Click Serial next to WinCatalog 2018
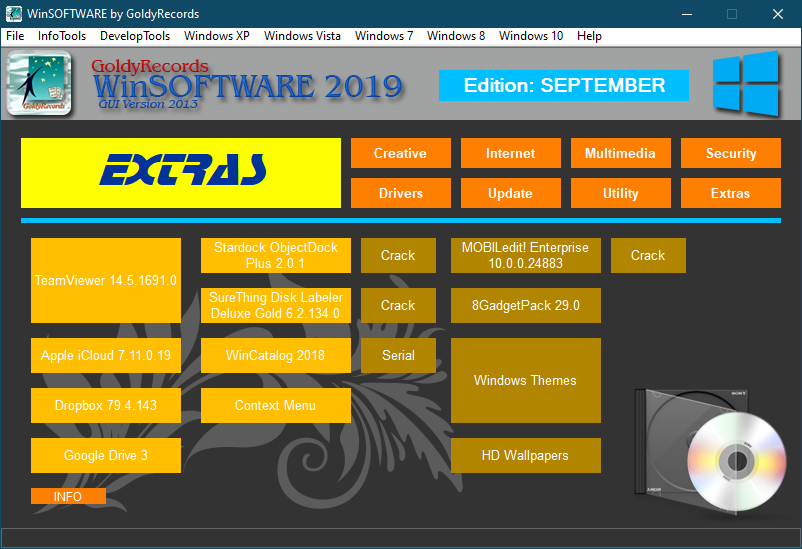Screen dimensions: 802x549 [x=398, y=356]
